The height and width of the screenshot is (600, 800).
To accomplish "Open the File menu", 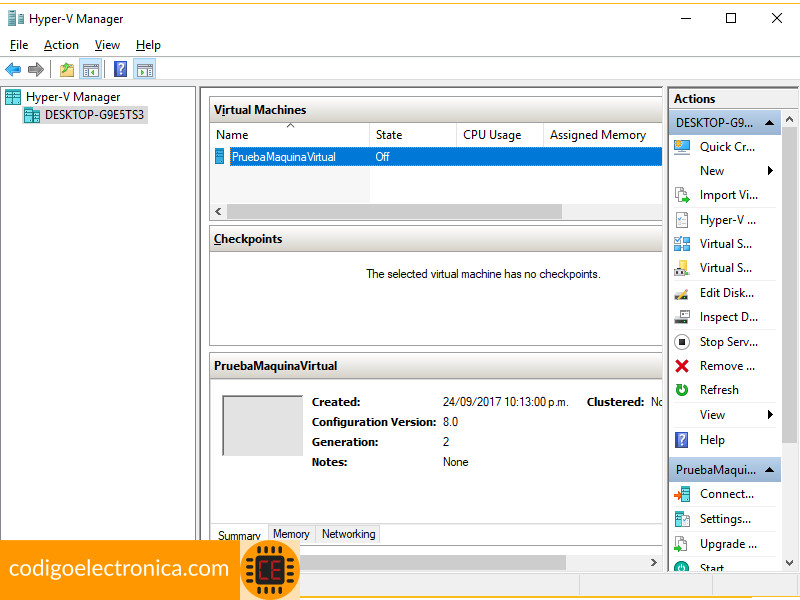I will (x=19, y=45).
